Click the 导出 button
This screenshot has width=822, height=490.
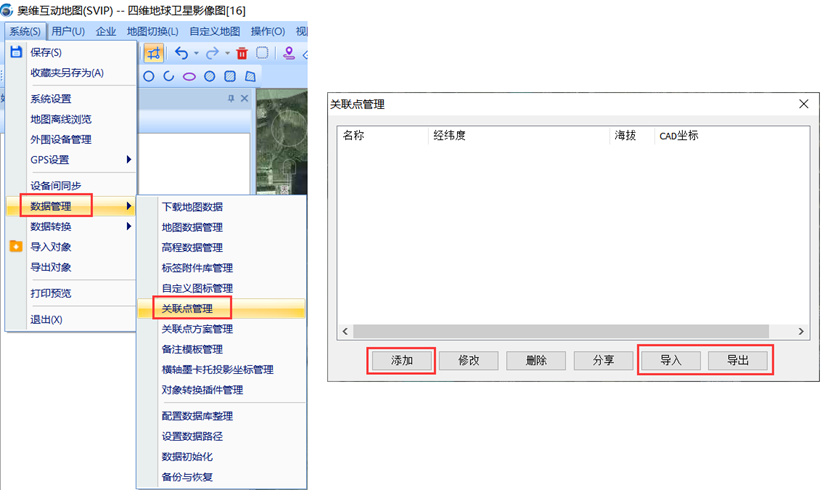click(x=737, y=361)
